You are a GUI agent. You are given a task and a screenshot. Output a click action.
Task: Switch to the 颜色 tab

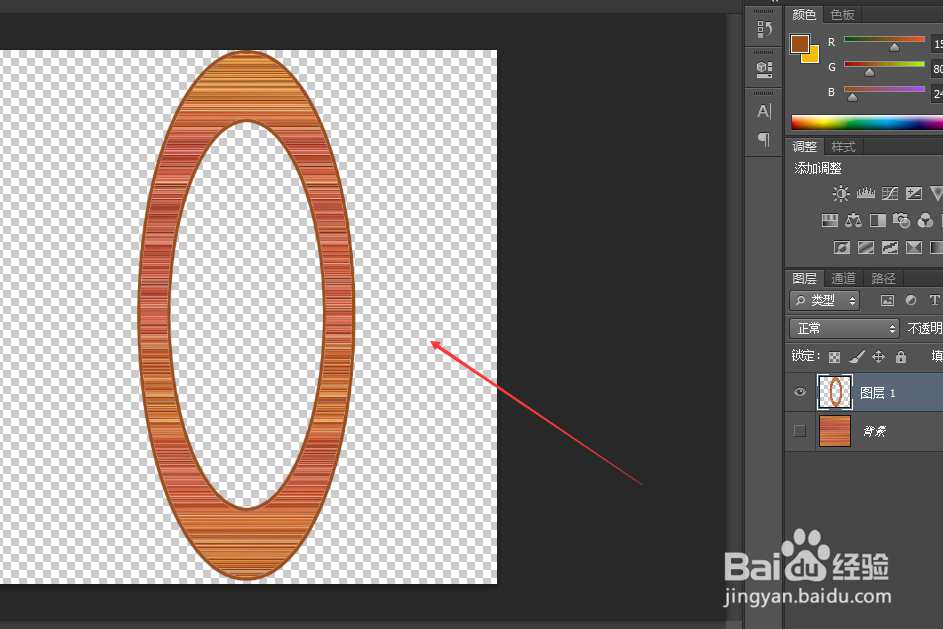pos(804,14)
